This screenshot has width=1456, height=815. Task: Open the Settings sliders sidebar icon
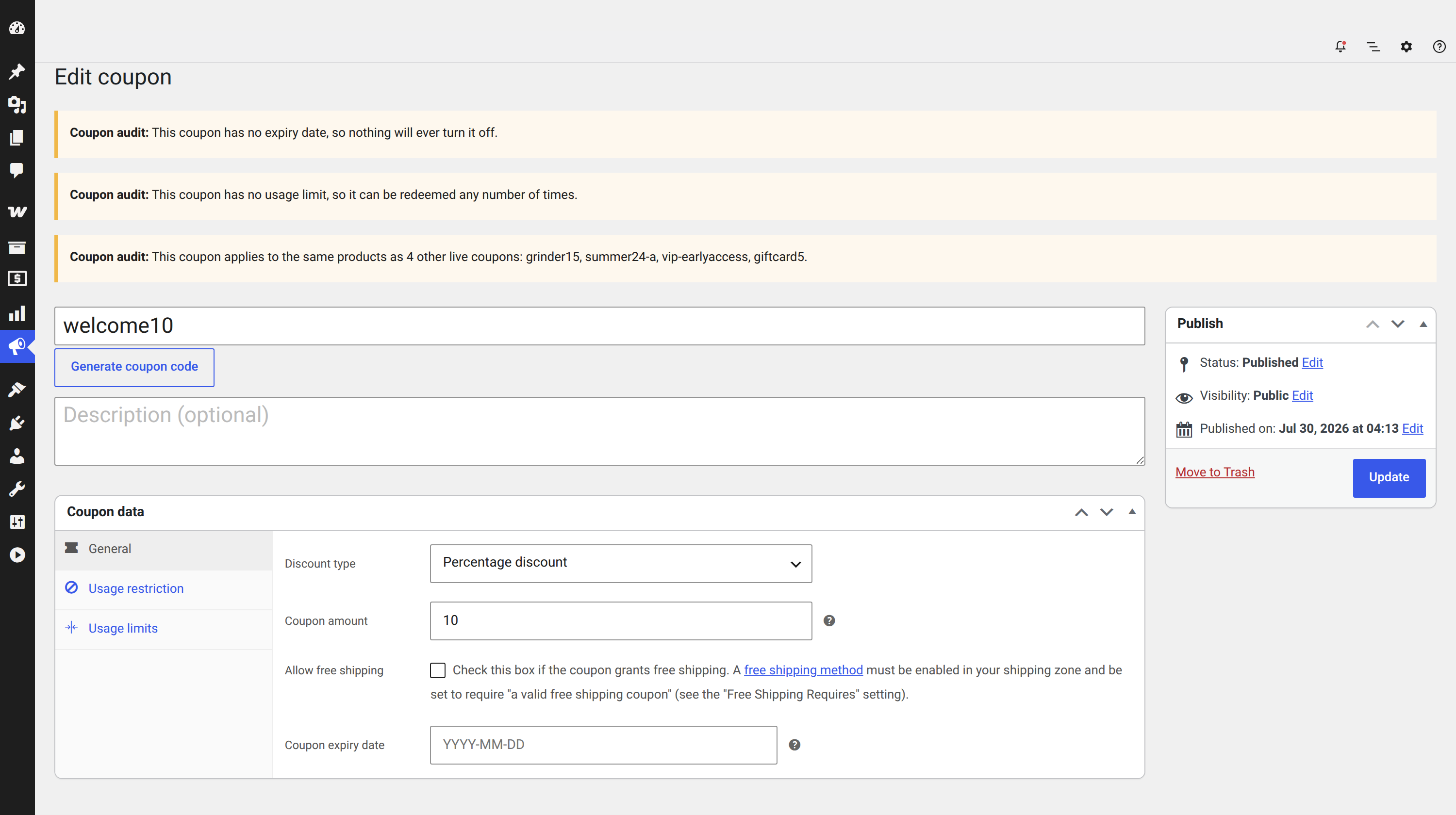click(17, 522)
